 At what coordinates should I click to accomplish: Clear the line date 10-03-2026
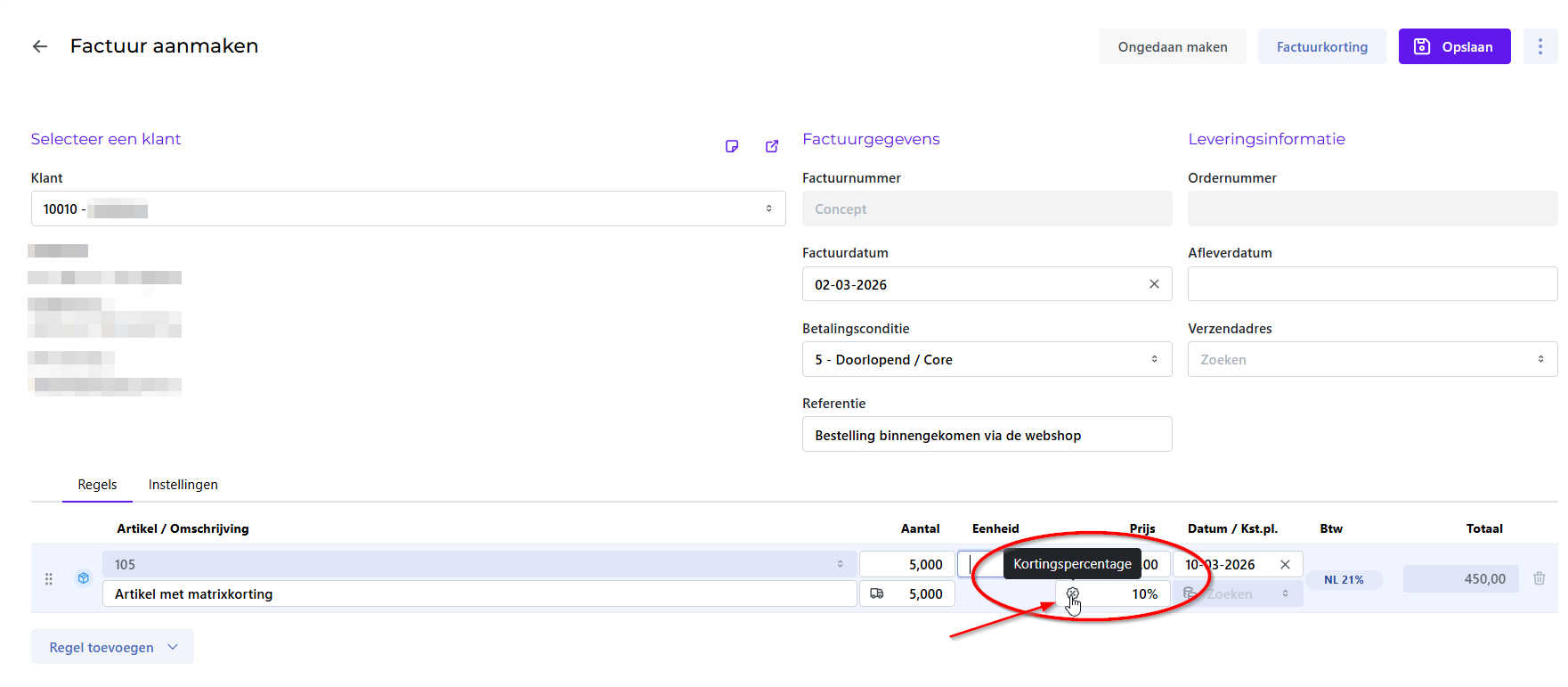point(1285,564)
